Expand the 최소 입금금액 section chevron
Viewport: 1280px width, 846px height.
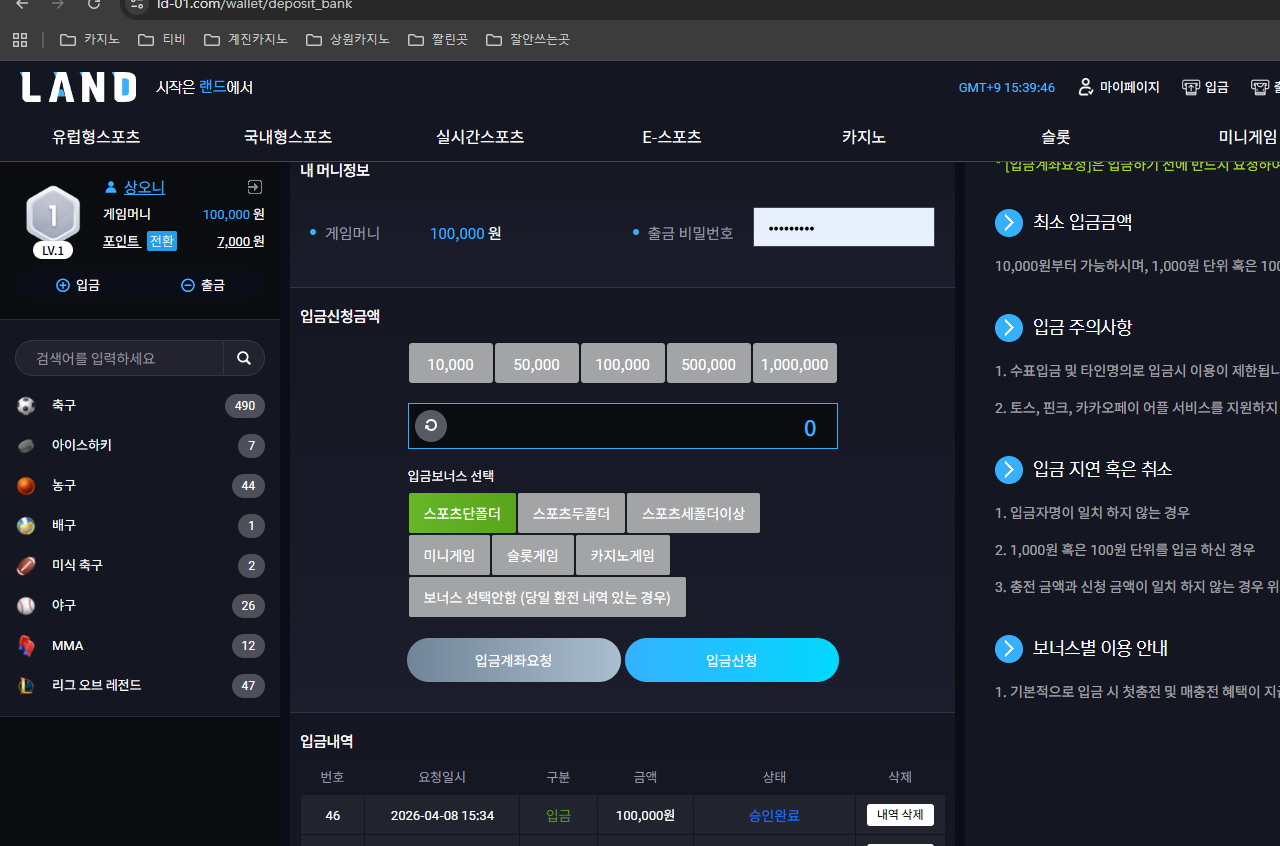[x=1009, y=222]
